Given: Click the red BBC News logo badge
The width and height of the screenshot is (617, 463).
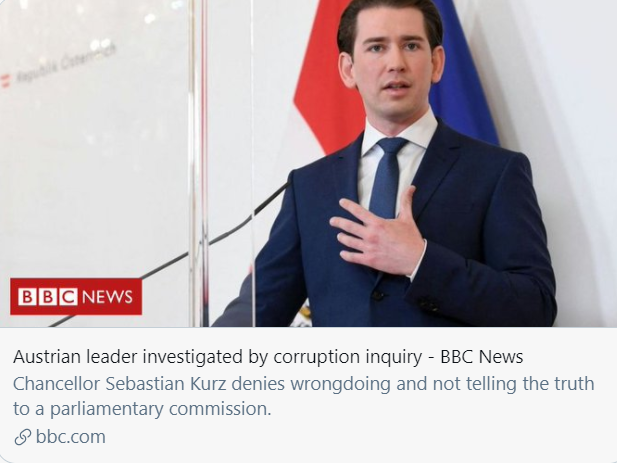Looking at the screenshot, I should pos(76,297).
